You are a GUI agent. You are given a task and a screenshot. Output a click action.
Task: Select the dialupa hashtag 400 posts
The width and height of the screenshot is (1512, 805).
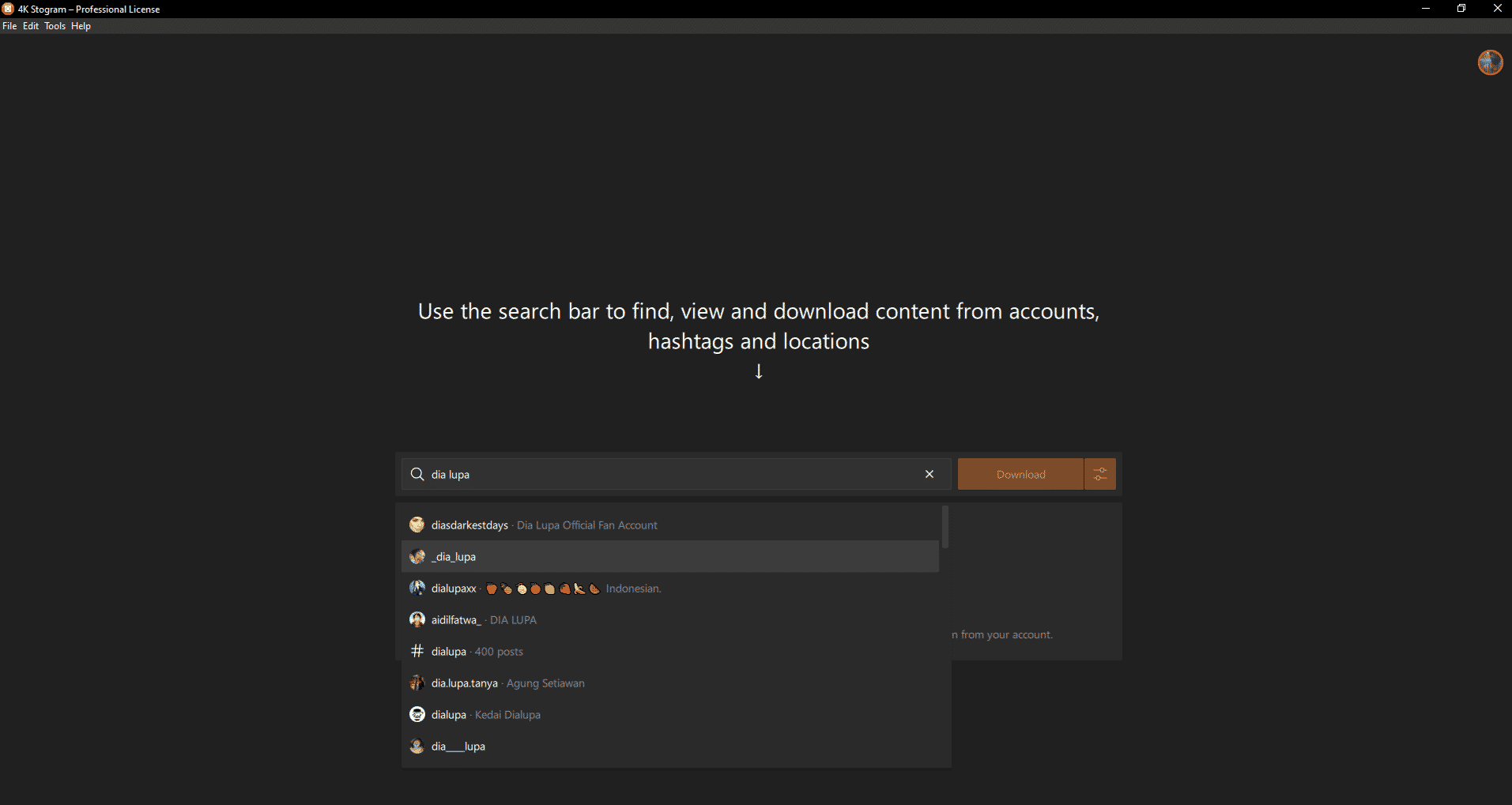point(670,652)
